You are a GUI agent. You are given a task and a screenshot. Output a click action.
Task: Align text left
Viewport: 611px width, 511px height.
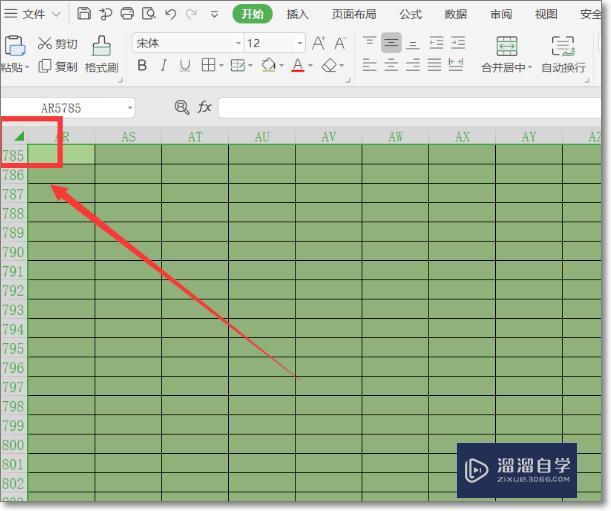369,65
